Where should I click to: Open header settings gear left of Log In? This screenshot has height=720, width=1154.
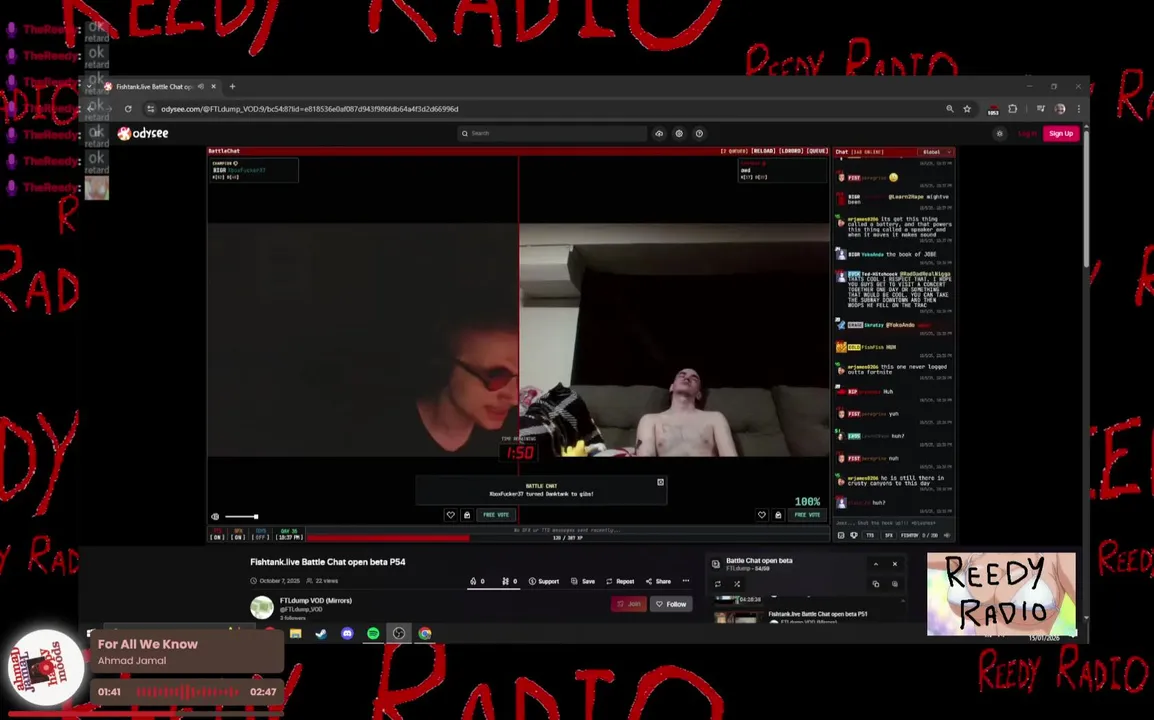pyautogui.click(x=999, y=133)
